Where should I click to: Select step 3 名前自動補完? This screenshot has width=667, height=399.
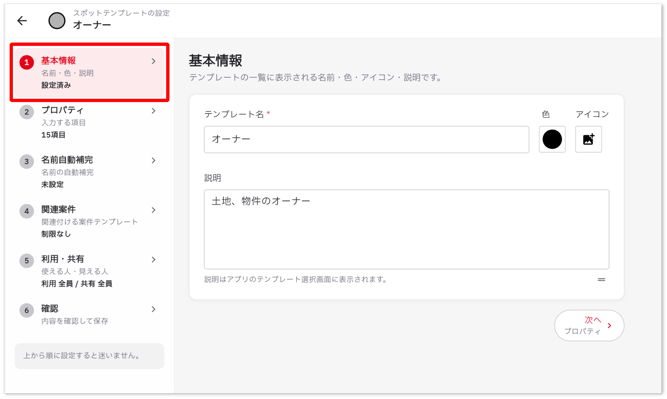point(89,172)
